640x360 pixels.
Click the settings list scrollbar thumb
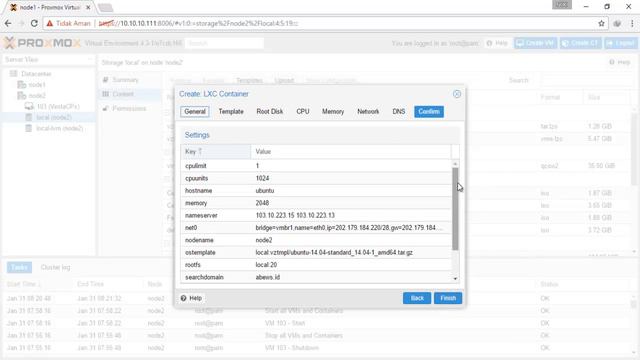coord(455,209)
